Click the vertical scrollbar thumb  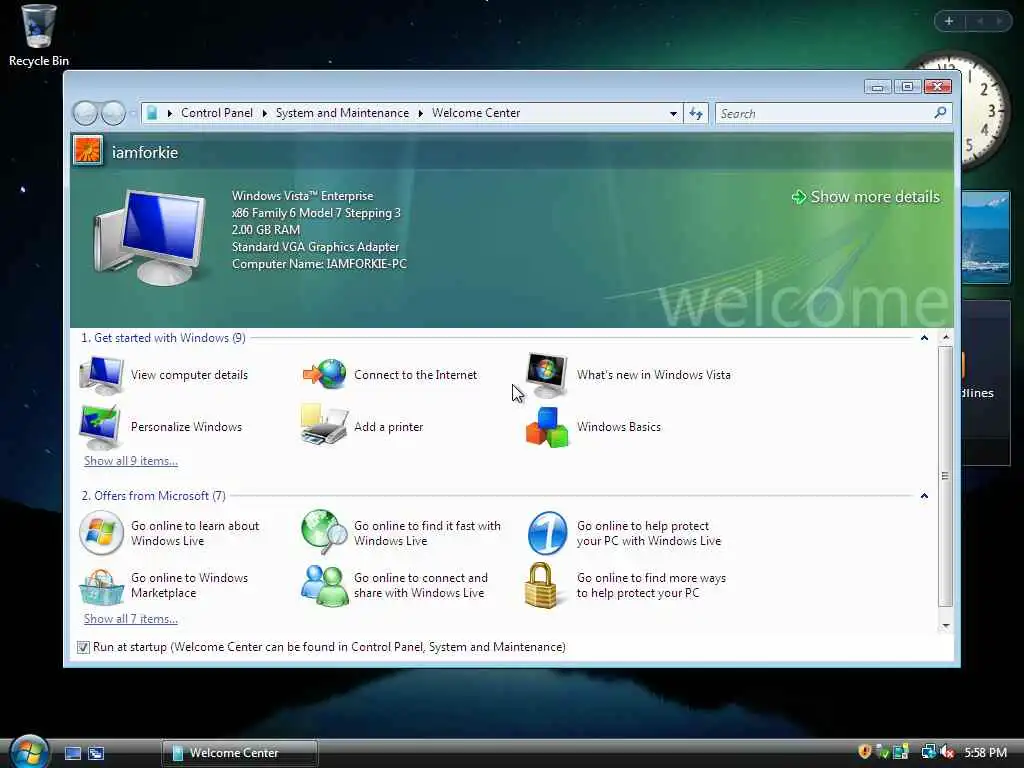click(x=945, y=476)
